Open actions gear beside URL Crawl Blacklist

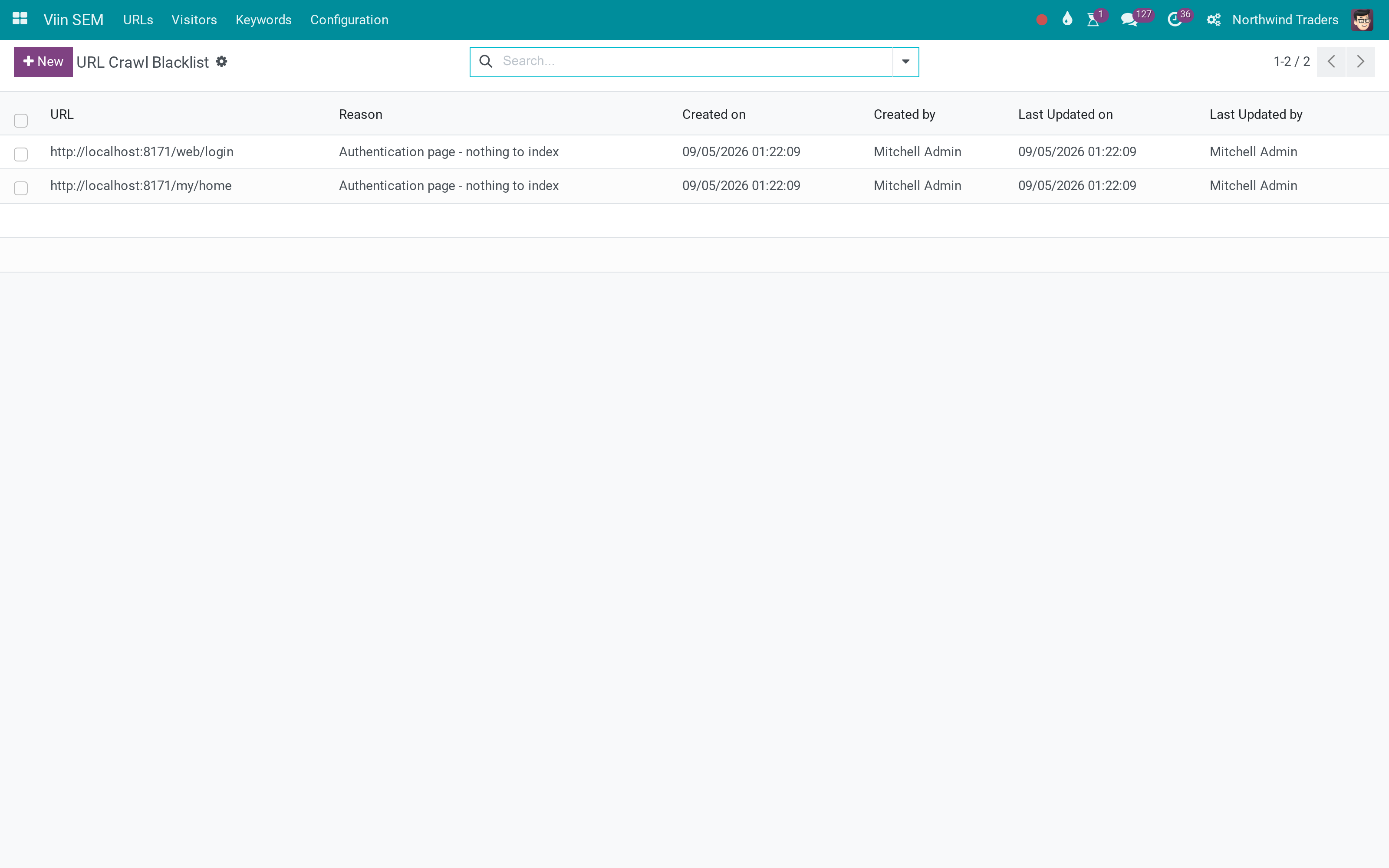point(221,62)
